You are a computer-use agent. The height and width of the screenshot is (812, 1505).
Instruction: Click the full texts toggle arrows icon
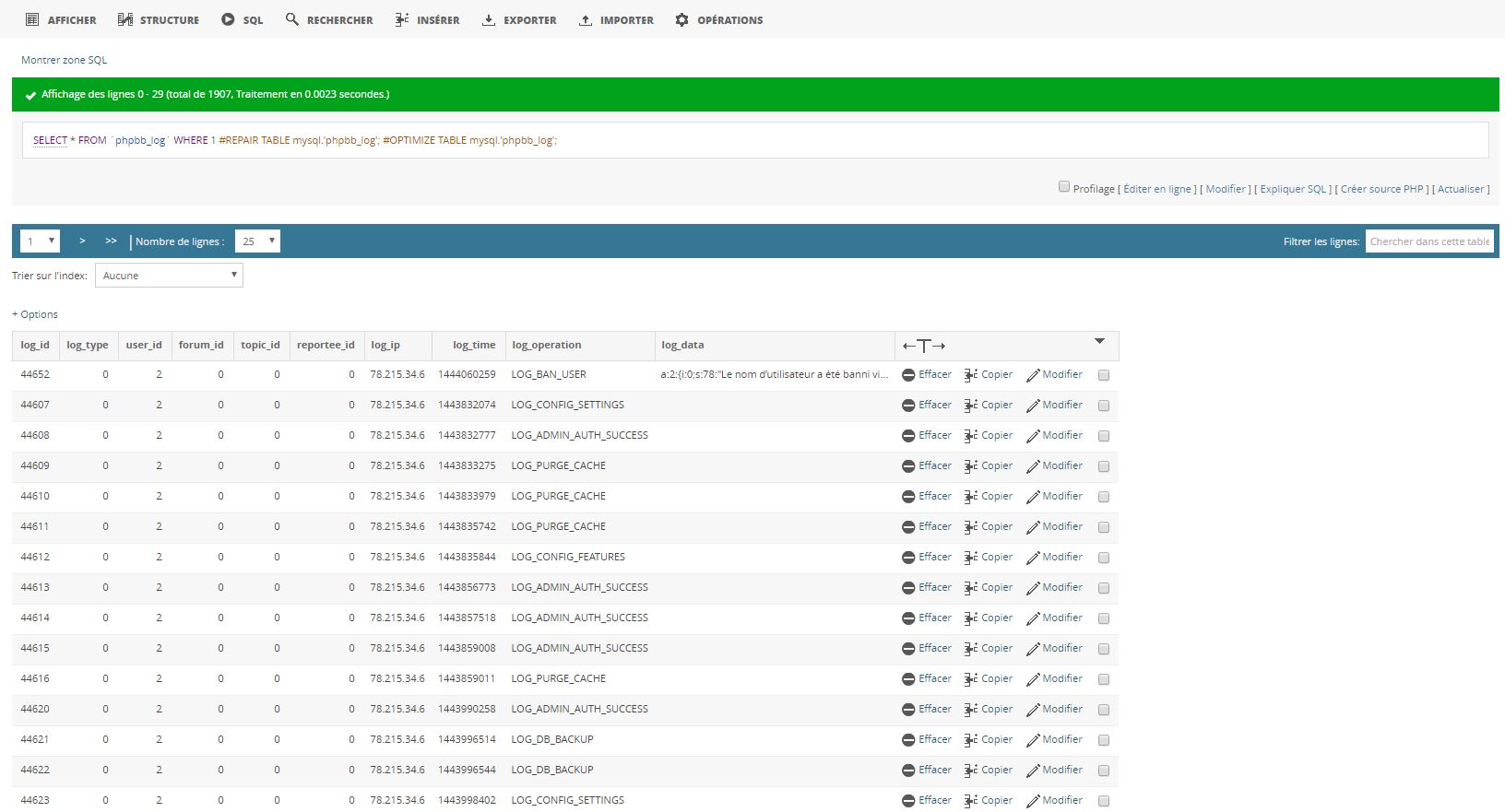pos(924,346)
